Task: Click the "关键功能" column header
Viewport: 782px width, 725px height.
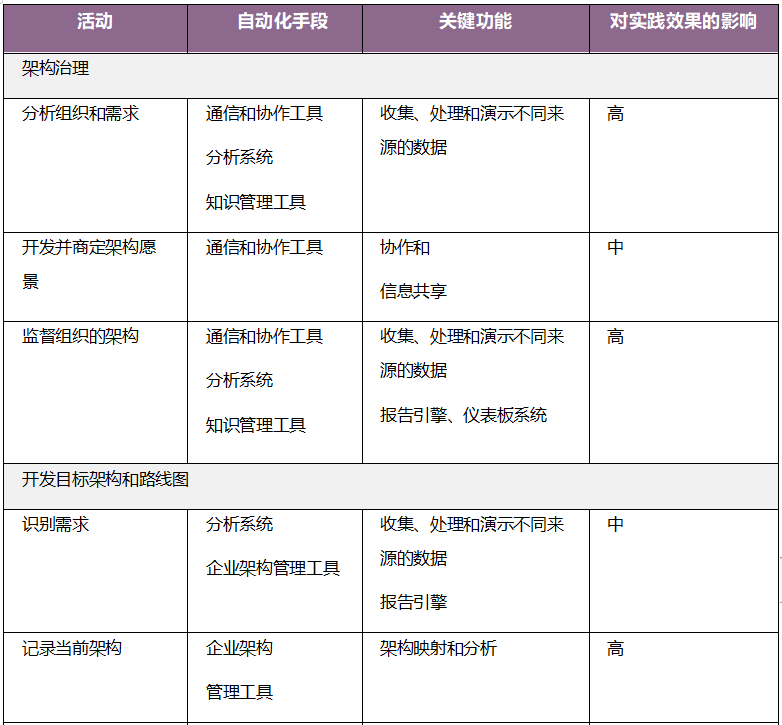Action: 475,21
